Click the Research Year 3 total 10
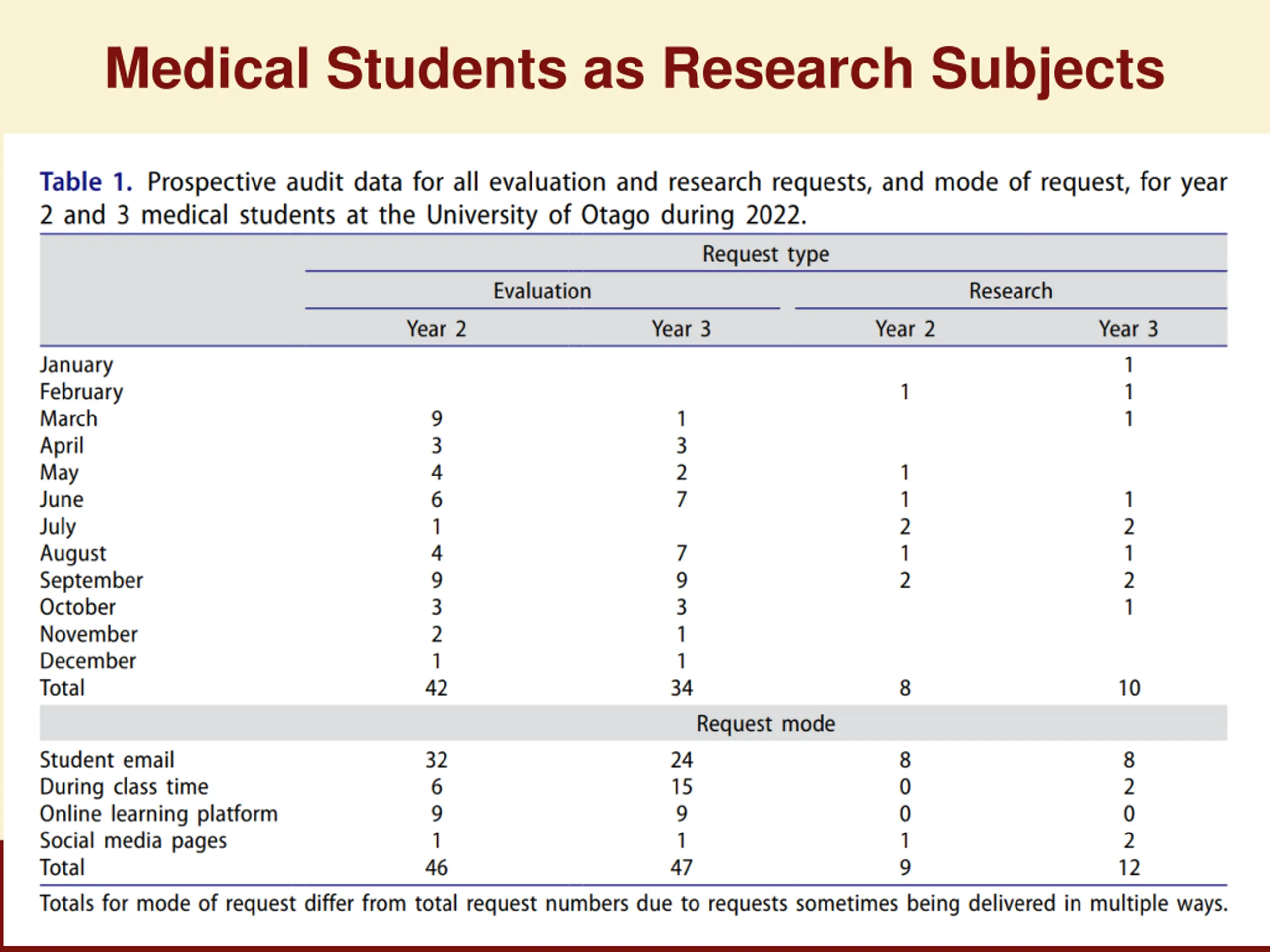Viewport: 1270px width, 952px height. pos(1129,688)
